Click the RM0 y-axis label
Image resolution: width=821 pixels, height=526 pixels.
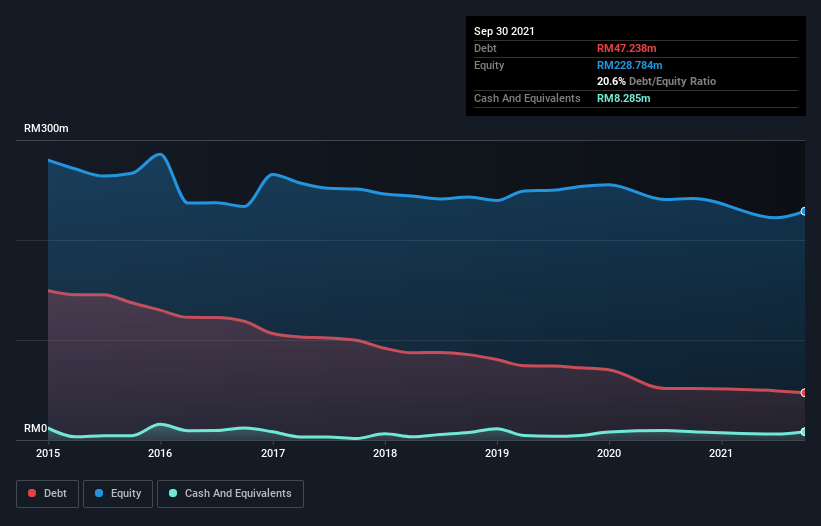[x=36, y=428]
